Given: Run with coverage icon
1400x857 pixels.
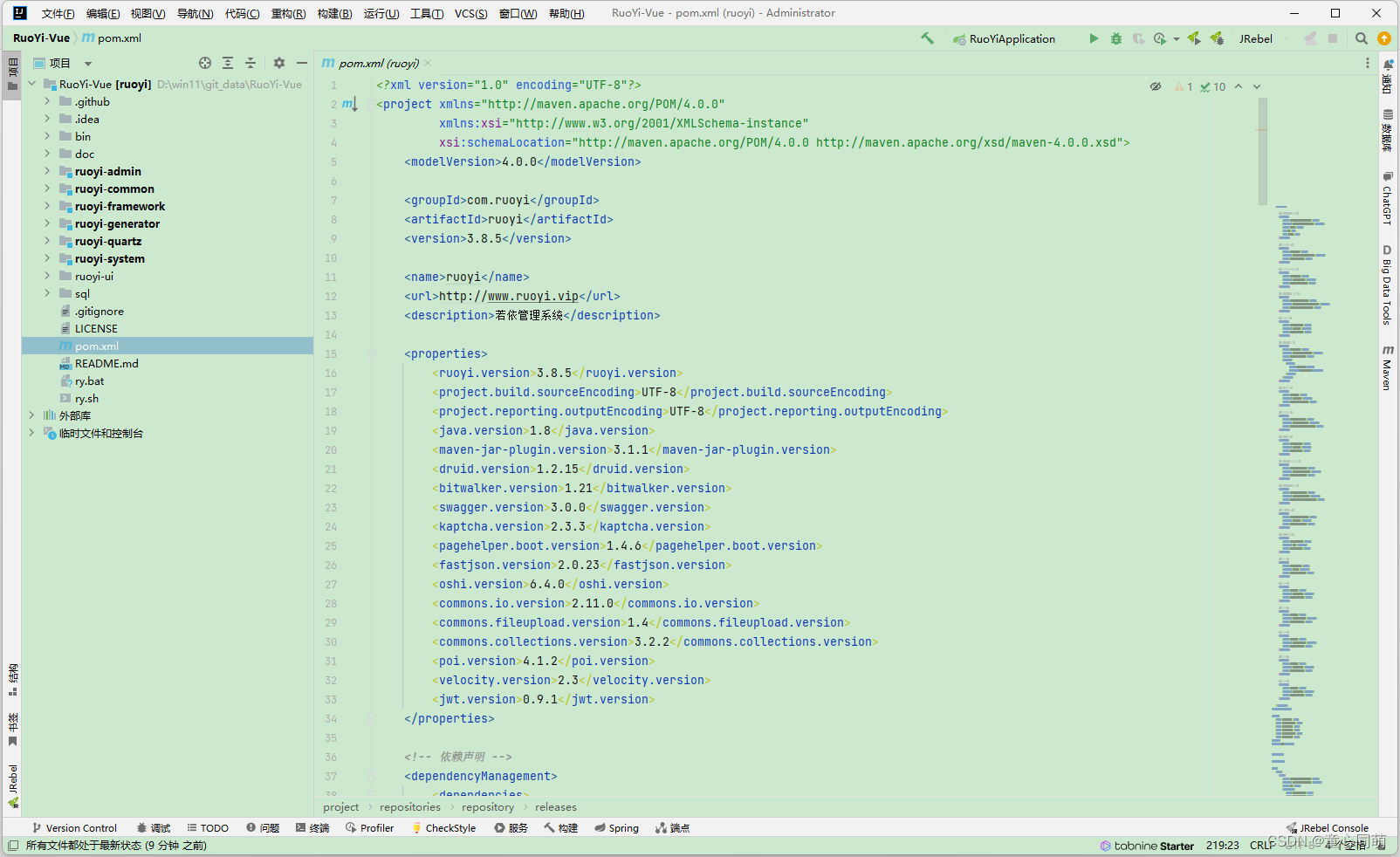Looking at the screenshot, I should tap(1138, 38).
